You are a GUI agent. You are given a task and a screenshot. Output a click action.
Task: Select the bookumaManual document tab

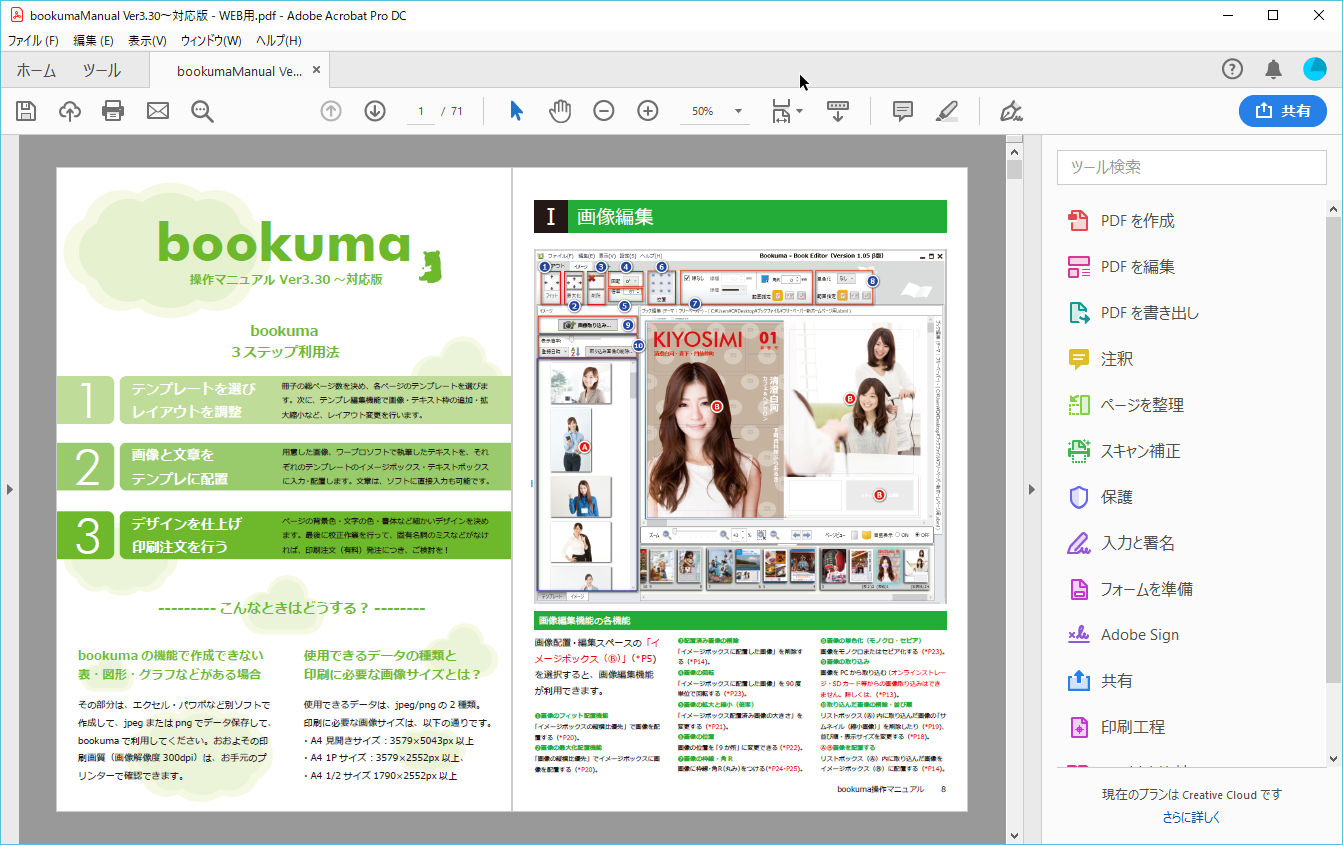pyautogui.click(x=240, y=71)
